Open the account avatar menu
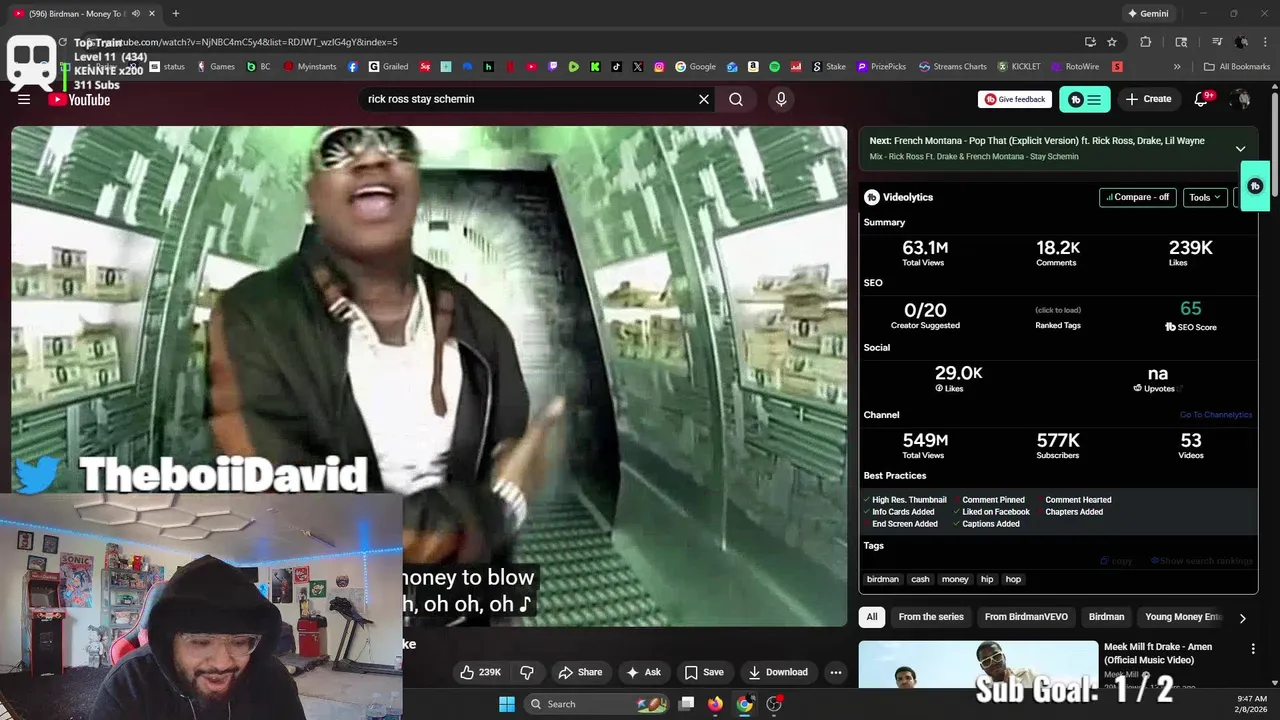The height and width of the screenshot is (720, 1280). pos(1241,99)
